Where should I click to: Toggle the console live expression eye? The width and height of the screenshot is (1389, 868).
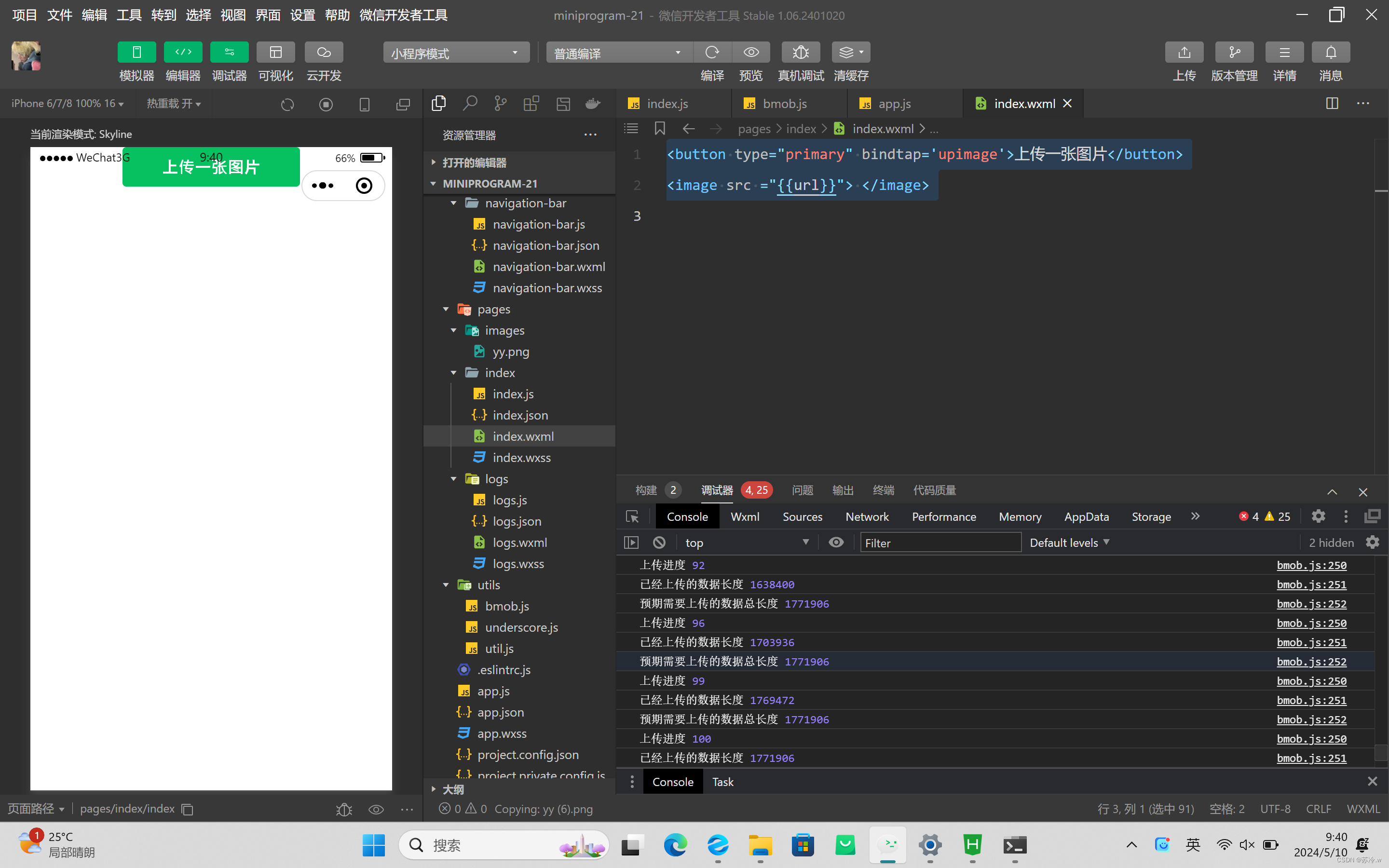pyautogui.click(x=836, y=542)
